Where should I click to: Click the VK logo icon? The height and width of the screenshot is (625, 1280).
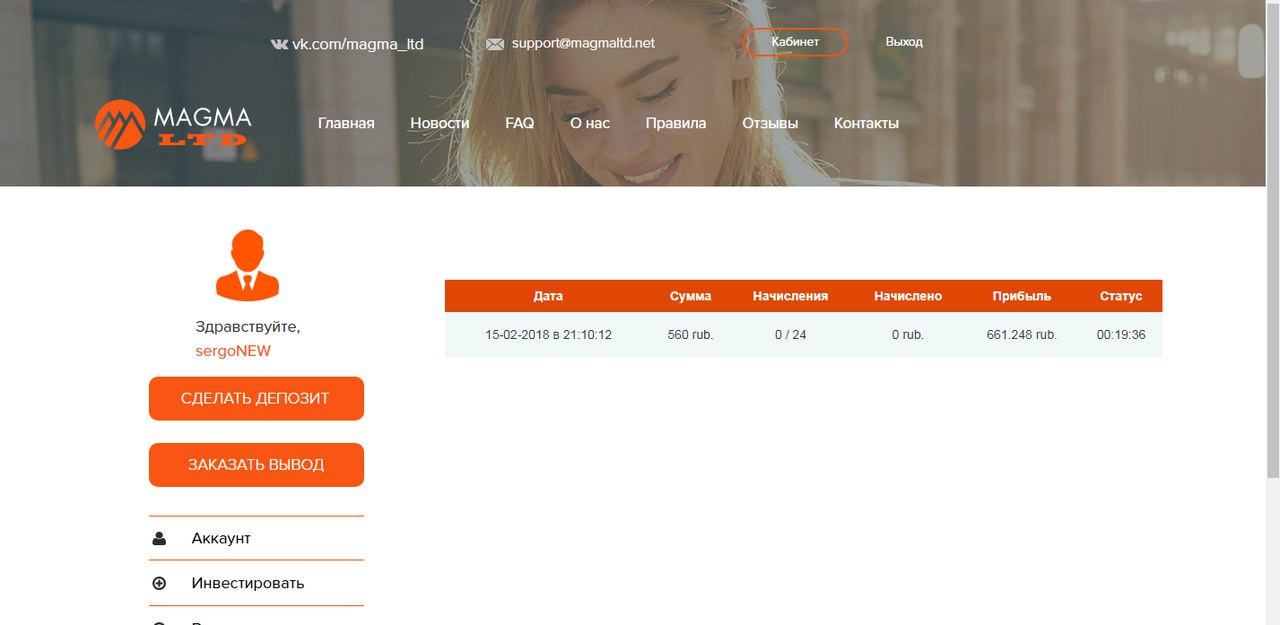coord(279,44)
